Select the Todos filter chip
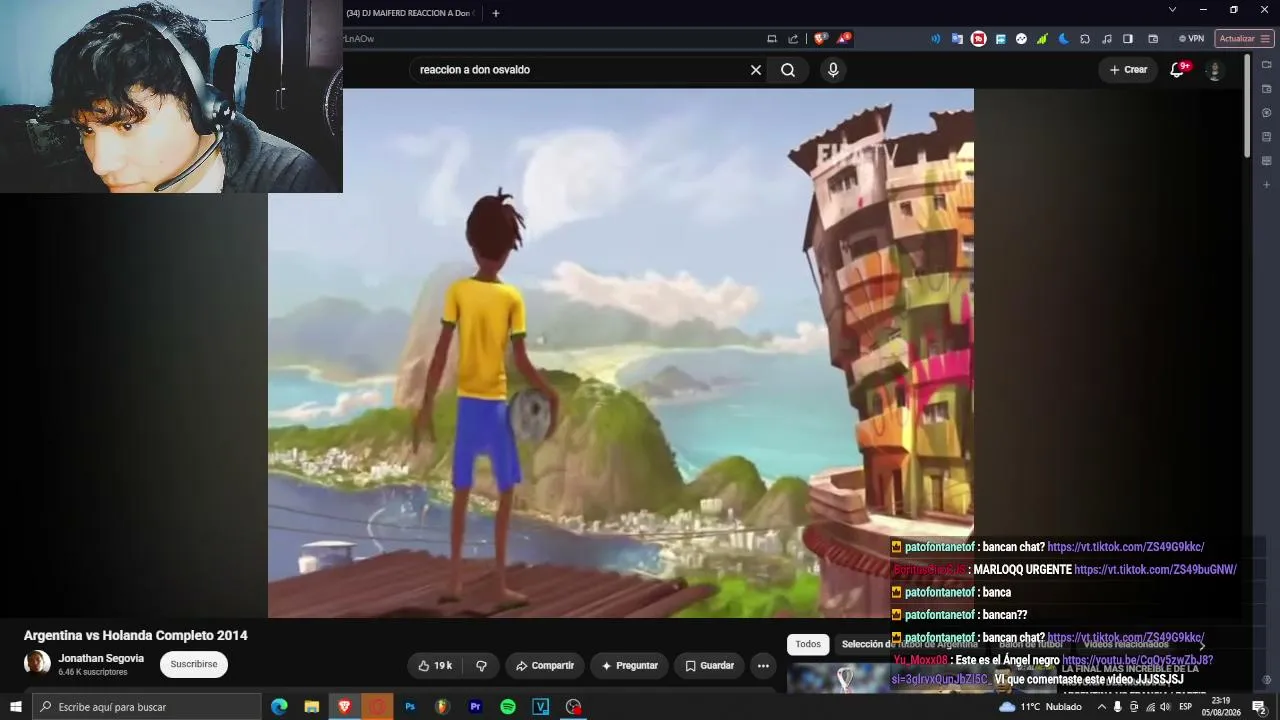The height and width of the screenshot is (720, 1280). [x=808, y=645]
